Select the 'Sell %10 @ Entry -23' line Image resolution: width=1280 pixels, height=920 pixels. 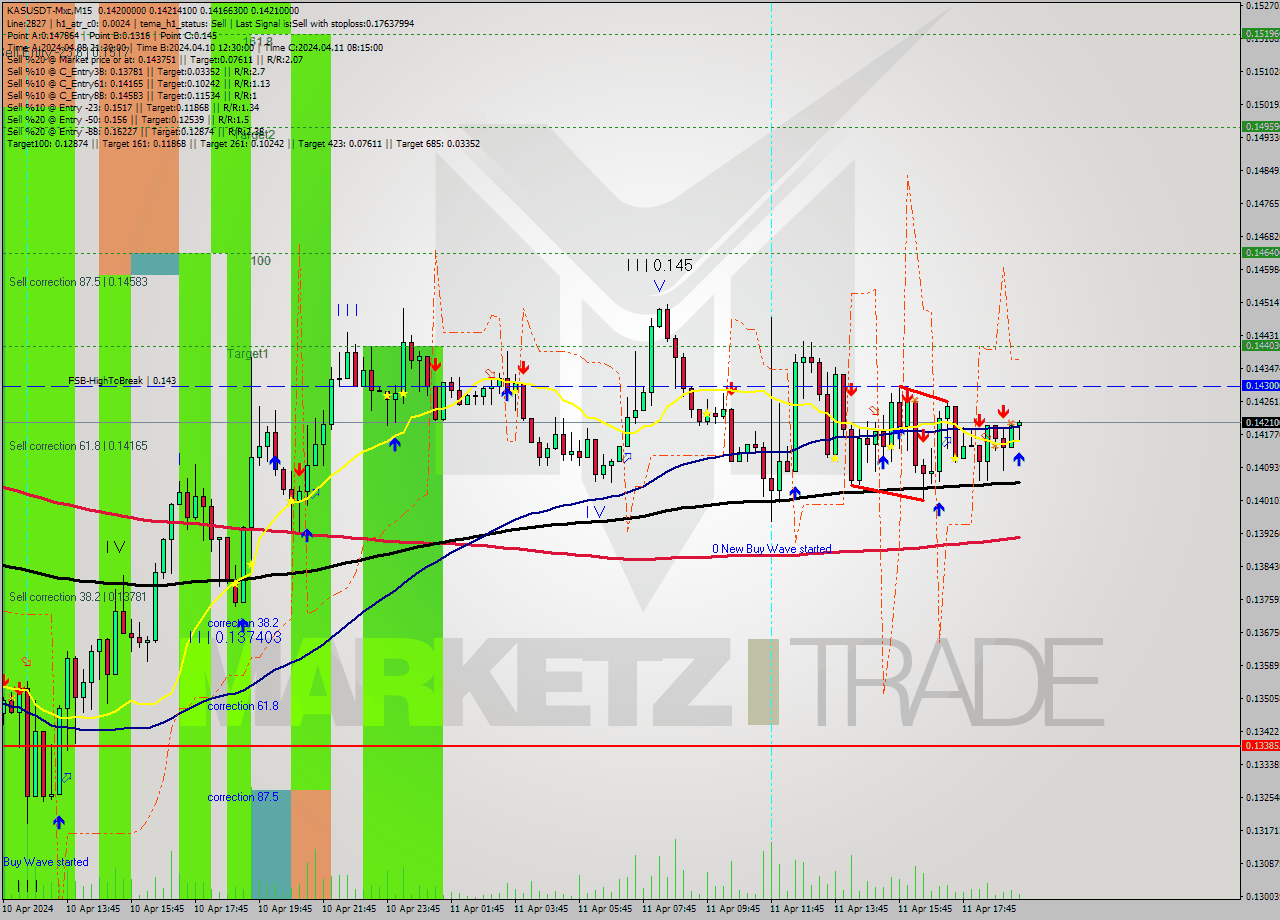pos(133,107)
